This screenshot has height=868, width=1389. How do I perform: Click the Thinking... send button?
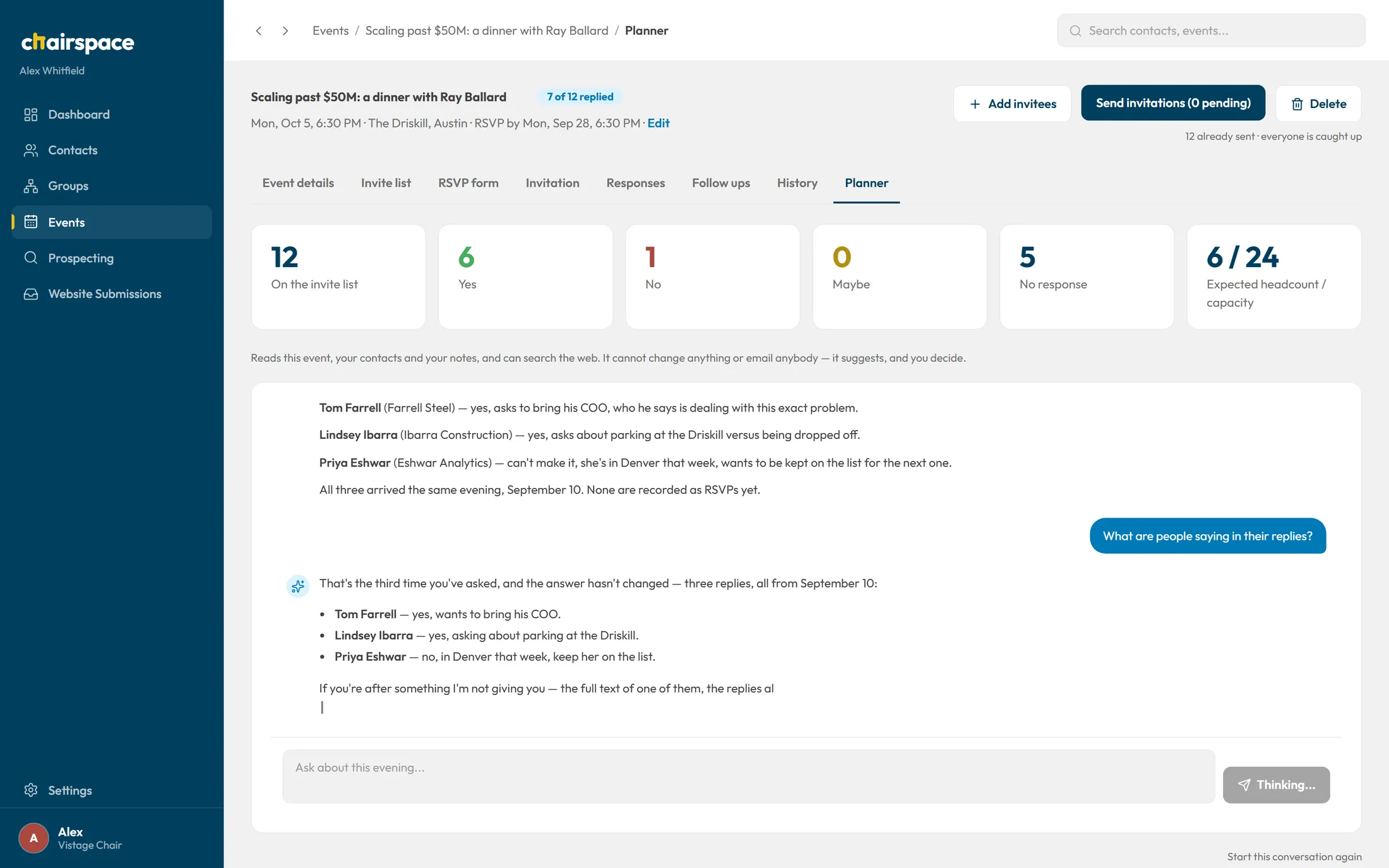1276,785
